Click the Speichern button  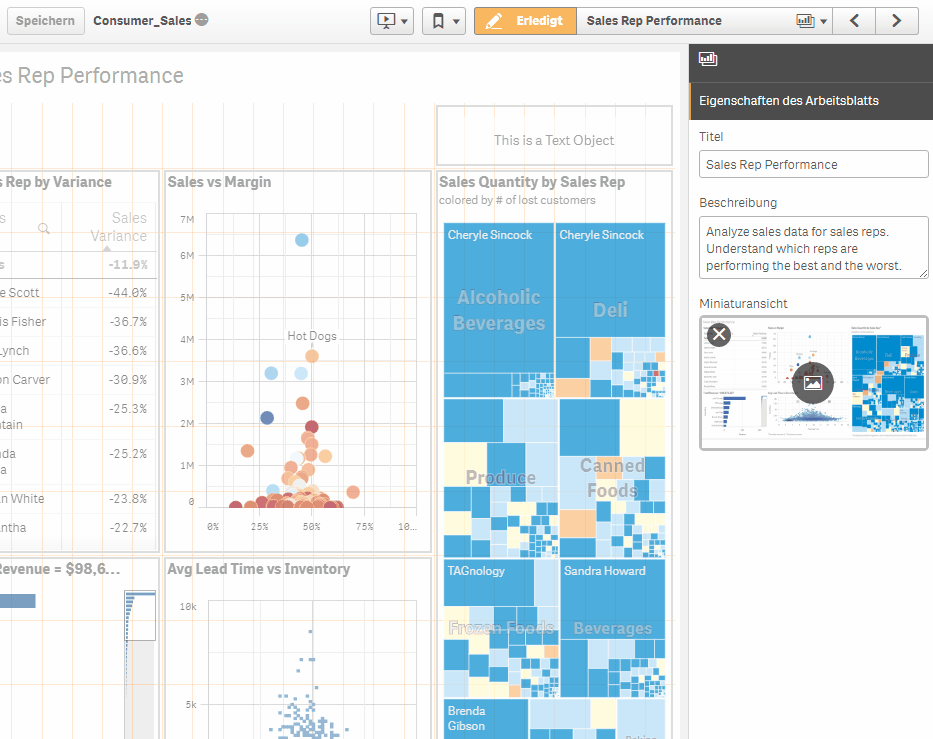coord(45,21)
